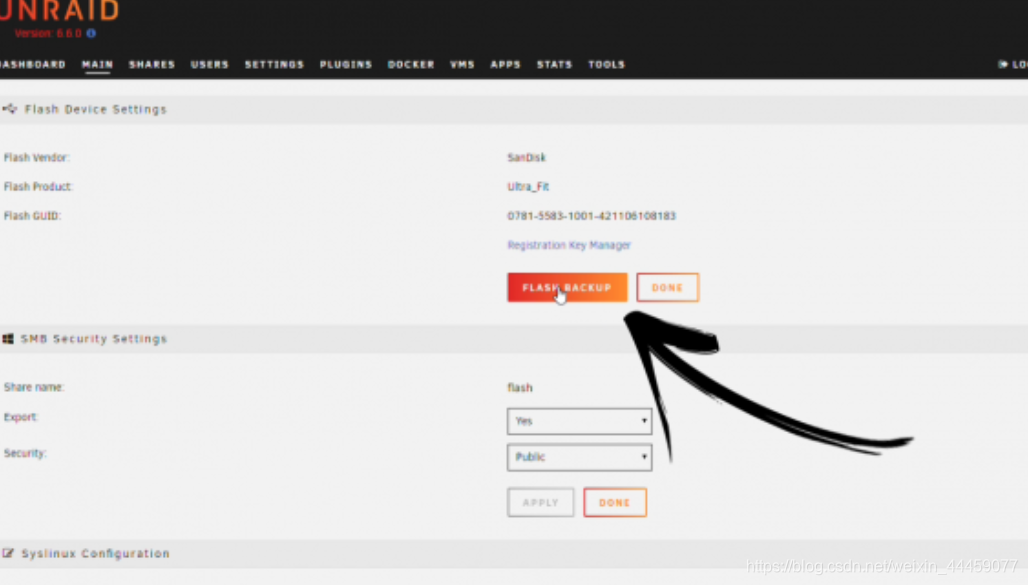Click the Flash Vendor label
The width and height of the screenshot is (1028, 585).
coord(37,157)
